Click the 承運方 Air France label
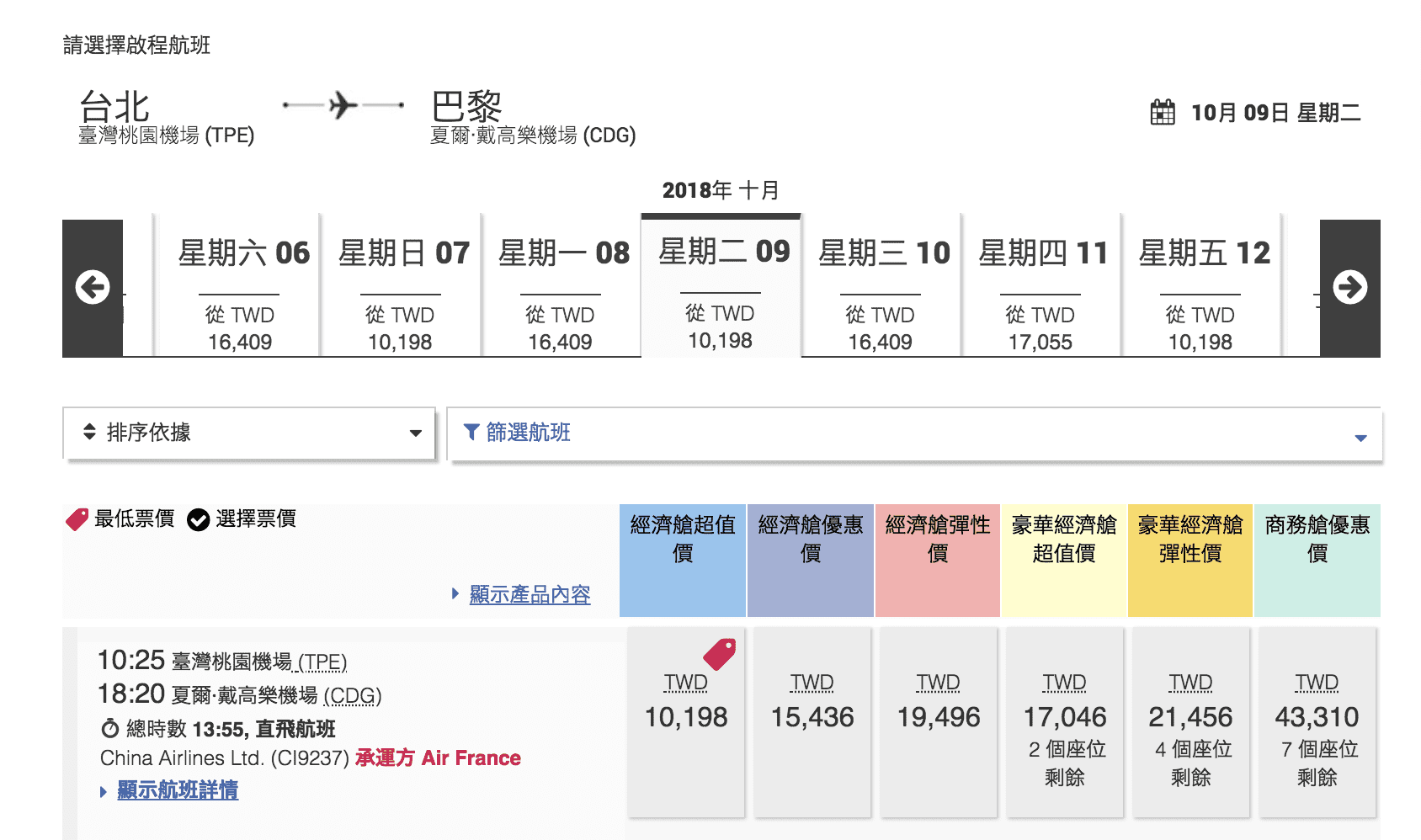Screen dimensions: 1421x840 439,758
